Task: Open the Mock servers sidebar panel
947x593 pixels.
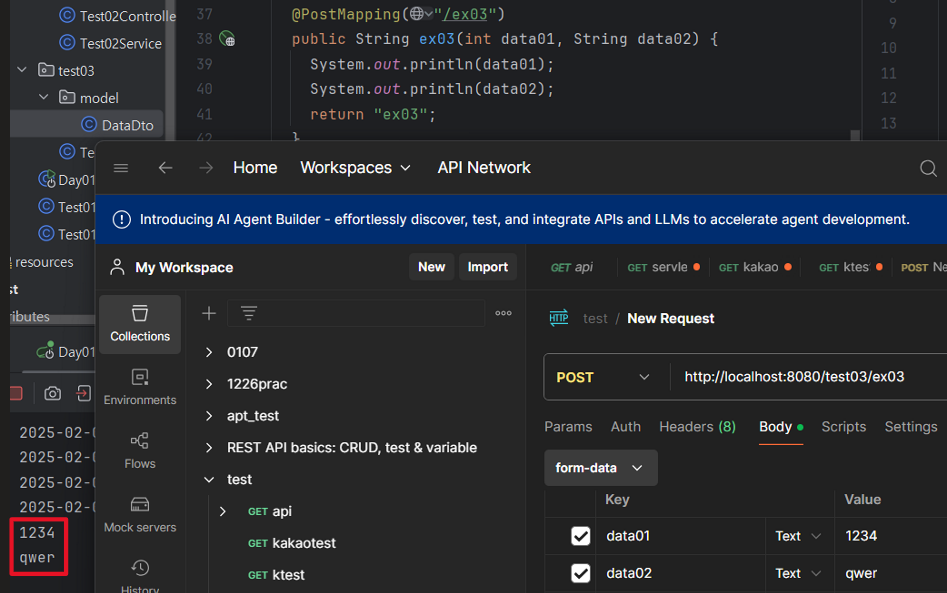Action: click(140, 515)
